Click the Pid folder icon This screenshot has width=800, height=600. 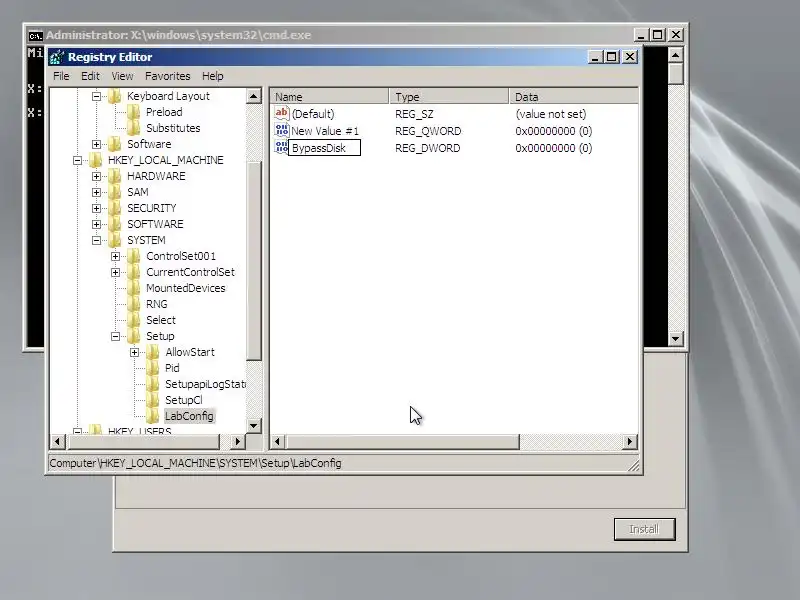153,368
